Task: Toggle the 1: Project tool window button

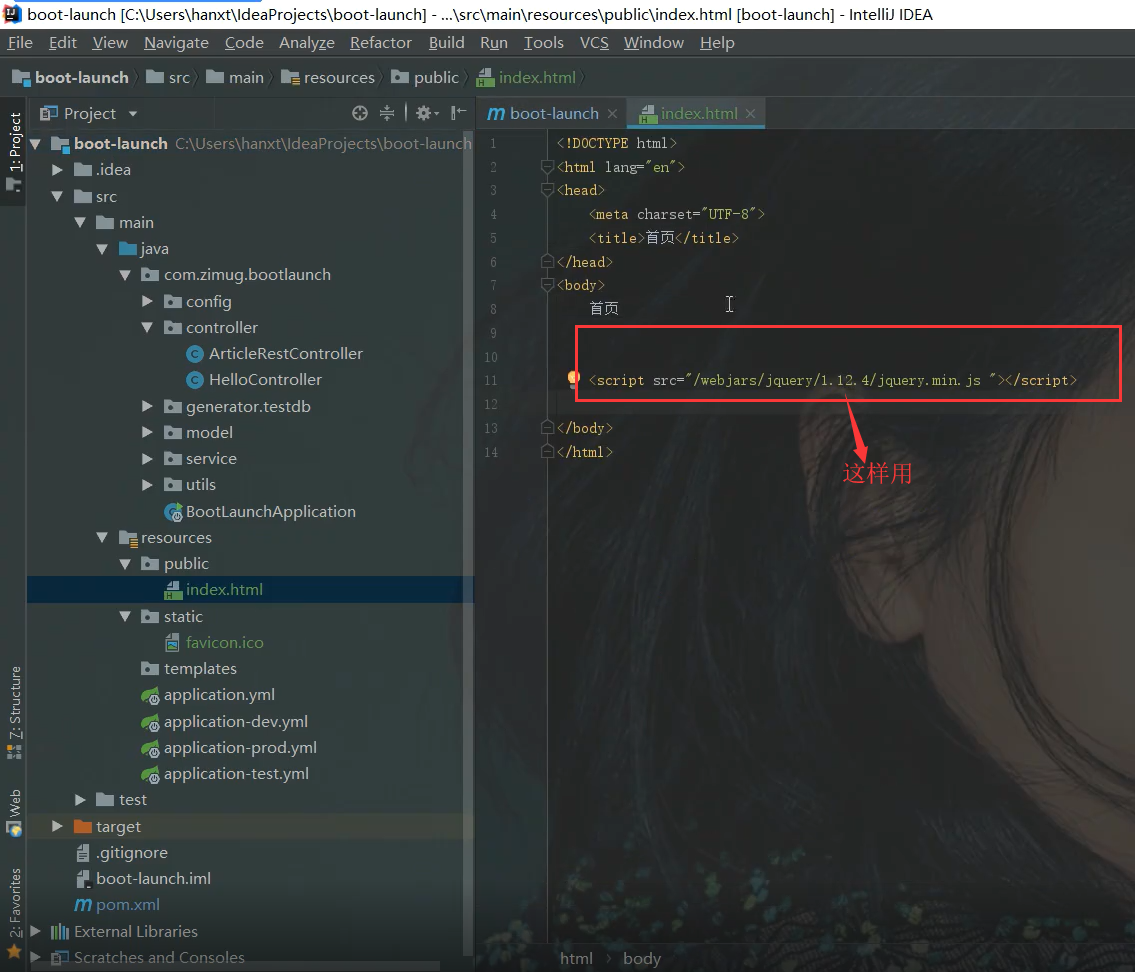Action: pyautogui.click(x=14, y=152)
